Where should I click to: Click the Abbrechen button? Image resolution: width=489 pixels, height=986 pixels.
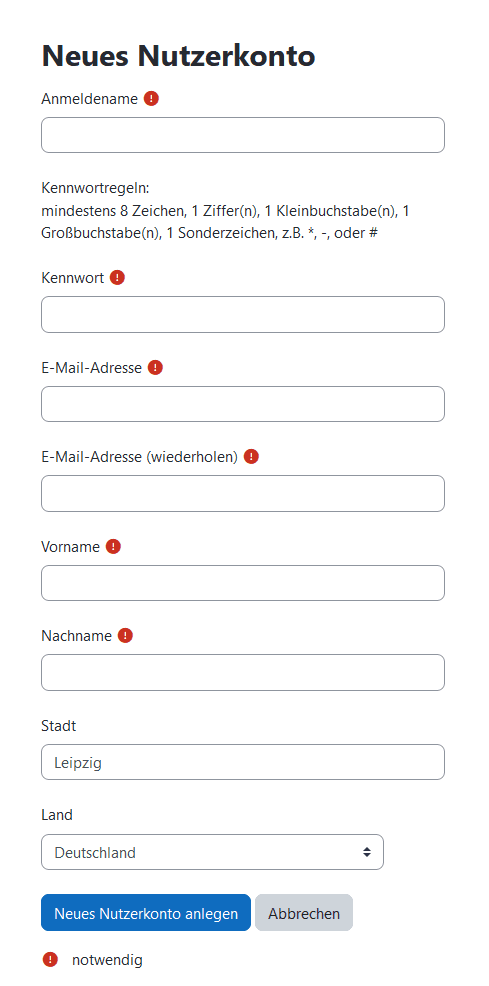coord(304,912)
